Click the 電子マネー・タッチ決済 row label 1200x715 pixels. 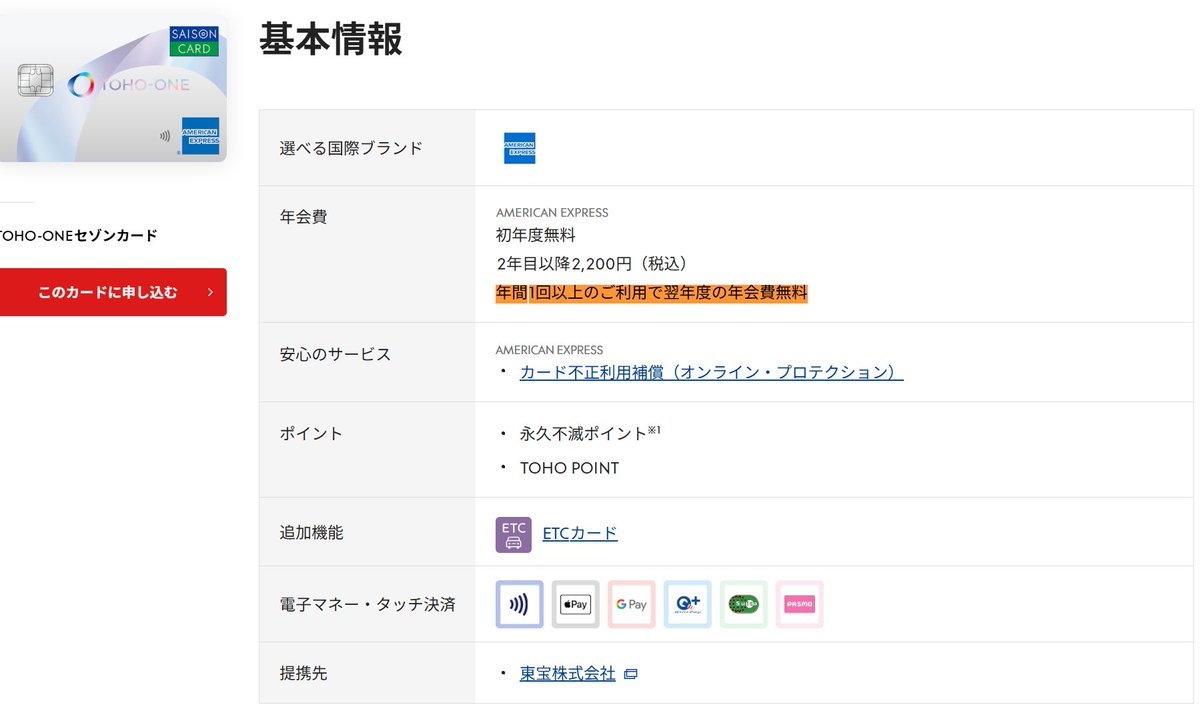367,604
